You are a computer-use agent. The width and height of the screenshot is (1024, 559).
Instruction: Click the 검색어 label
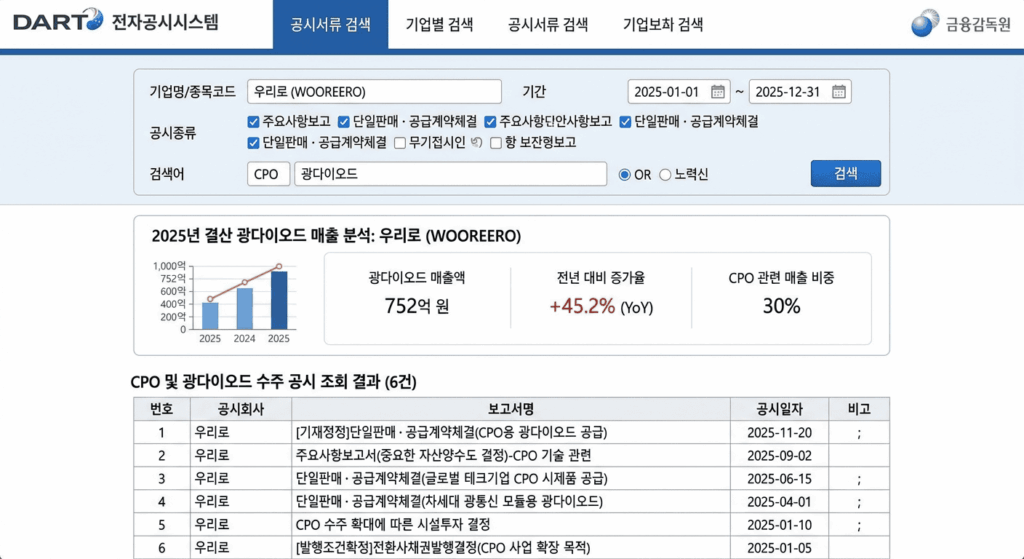pyautogui.click(x=167, y=174)
